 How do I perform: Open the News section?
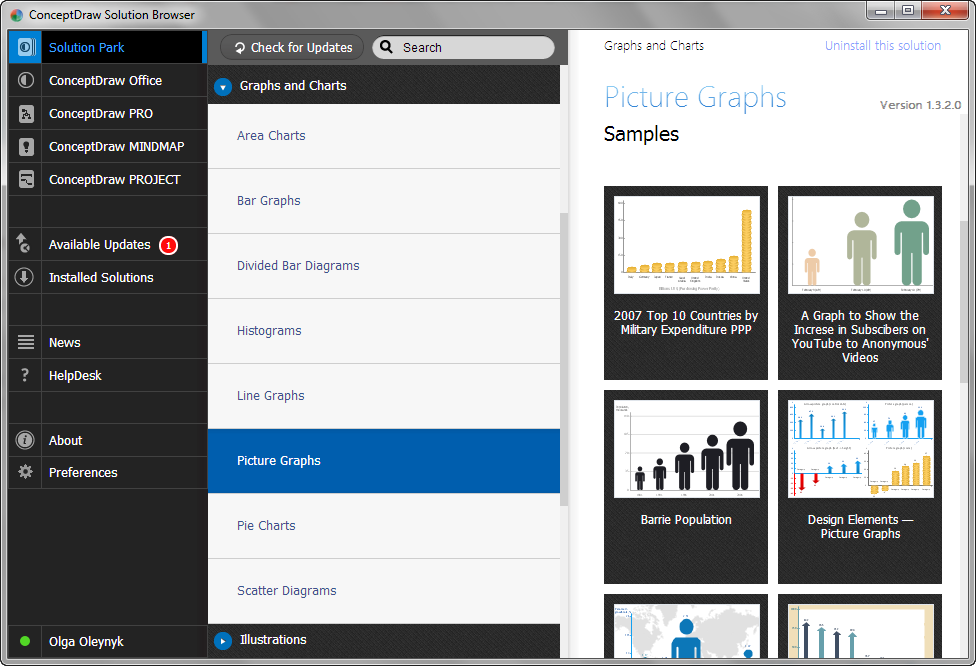108,342
